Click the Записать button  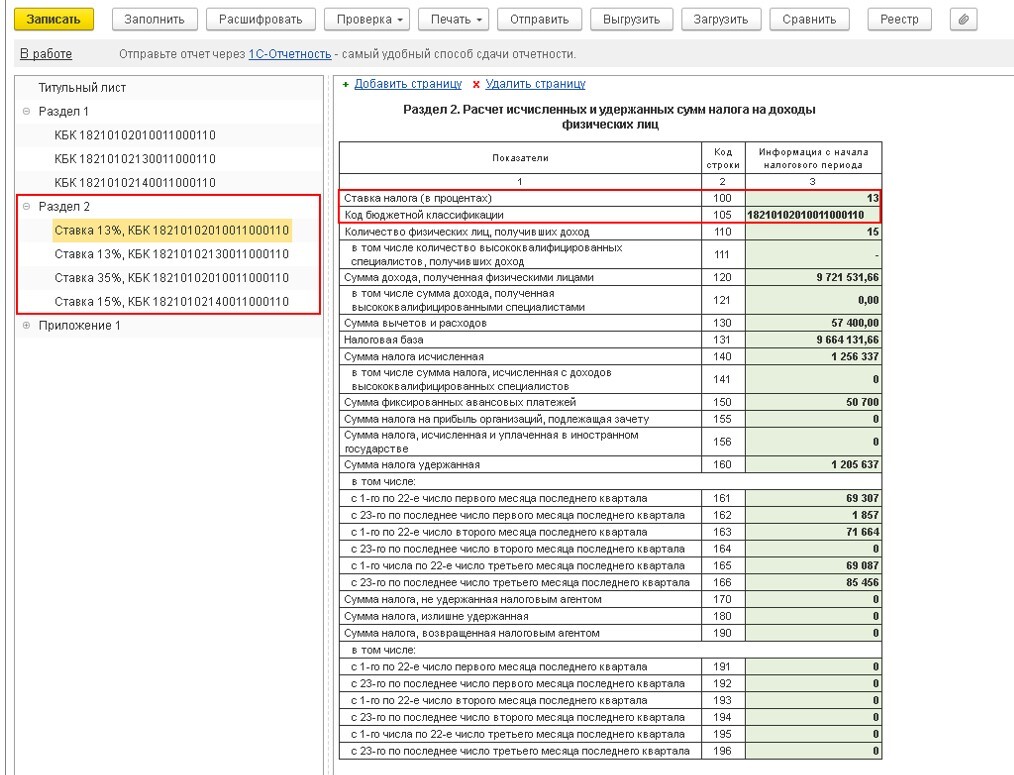[54, 19]
